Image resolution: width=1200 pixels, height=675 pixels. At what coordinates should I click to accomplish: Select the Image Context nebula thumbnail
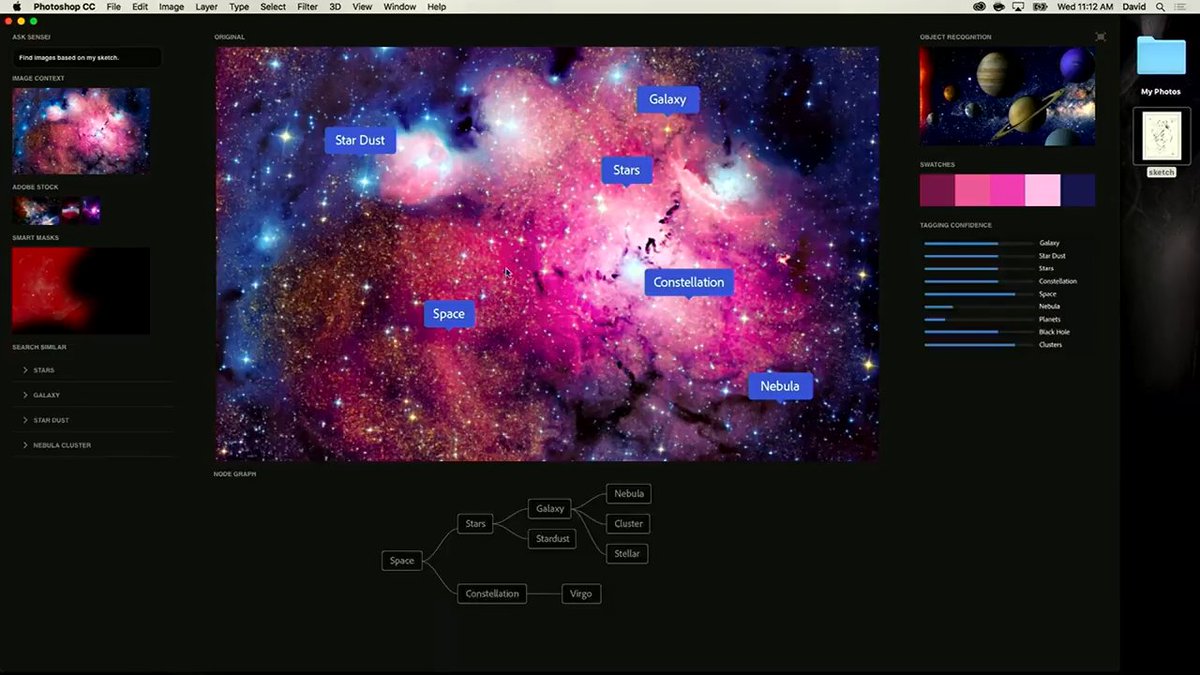81,131
